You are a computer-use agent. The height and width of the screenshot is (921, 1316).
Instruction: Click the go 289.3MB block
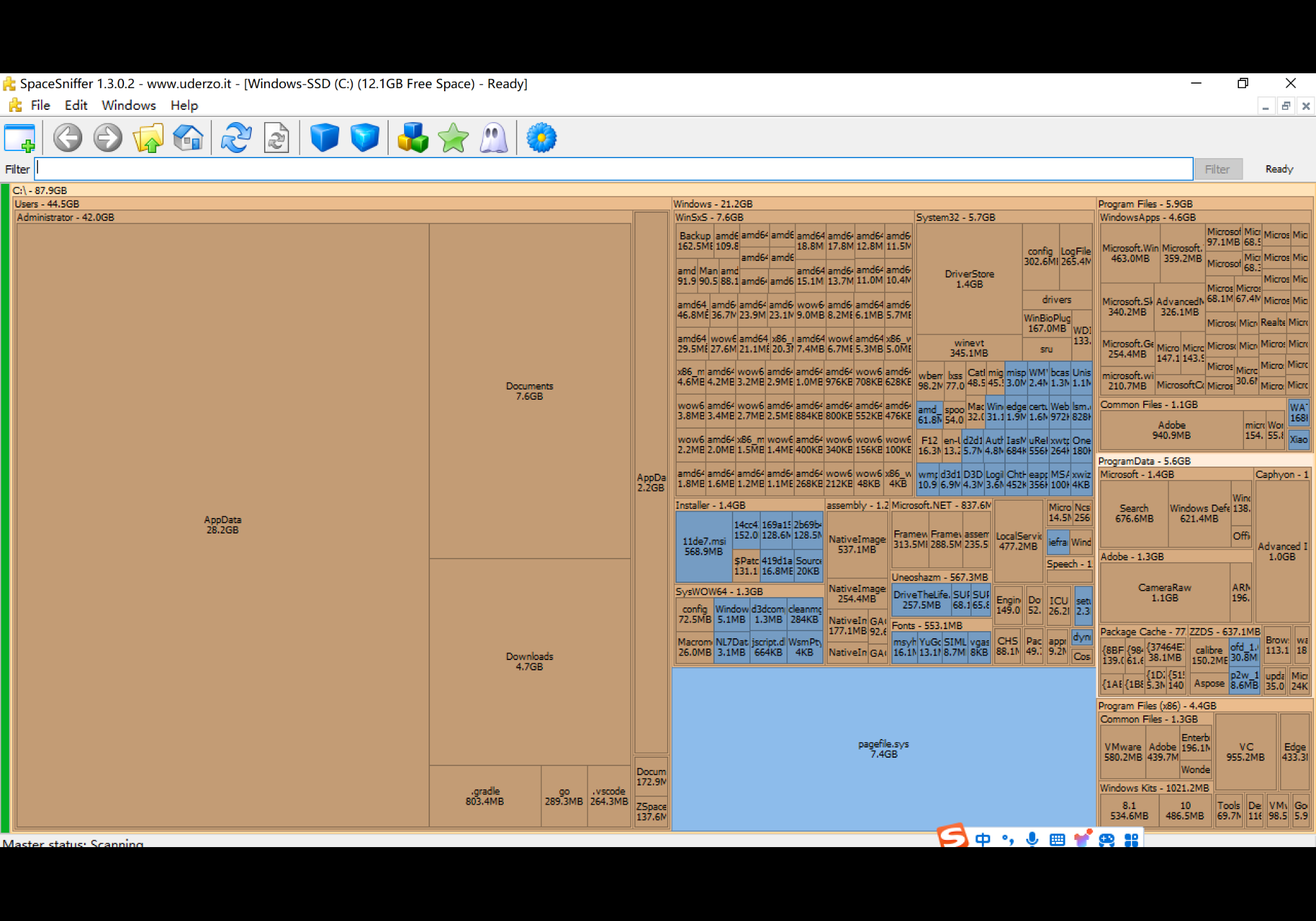(x=564, y=796)
